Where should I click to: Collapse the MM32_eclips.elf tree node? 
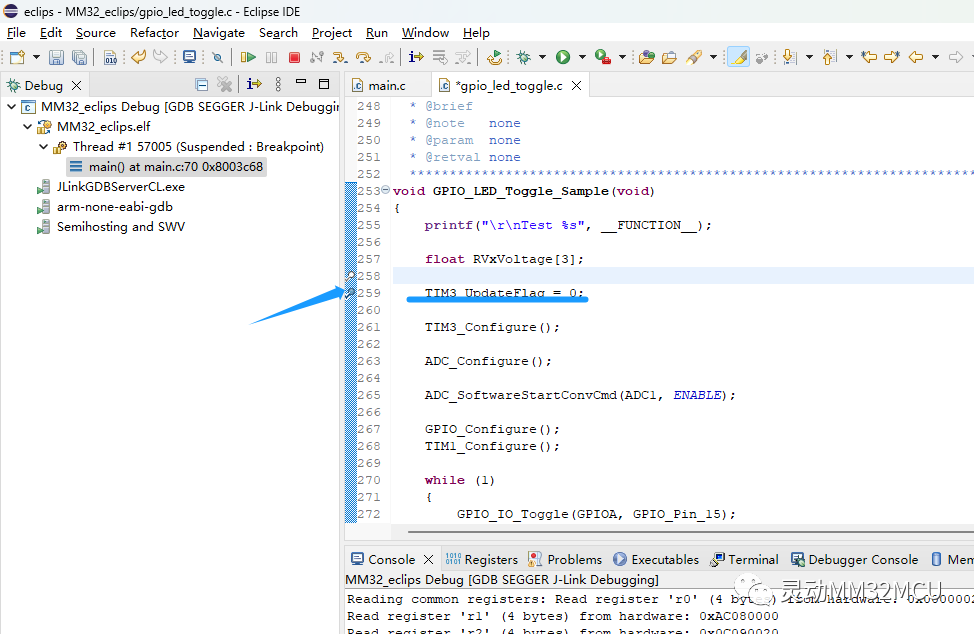coord(28,127)
